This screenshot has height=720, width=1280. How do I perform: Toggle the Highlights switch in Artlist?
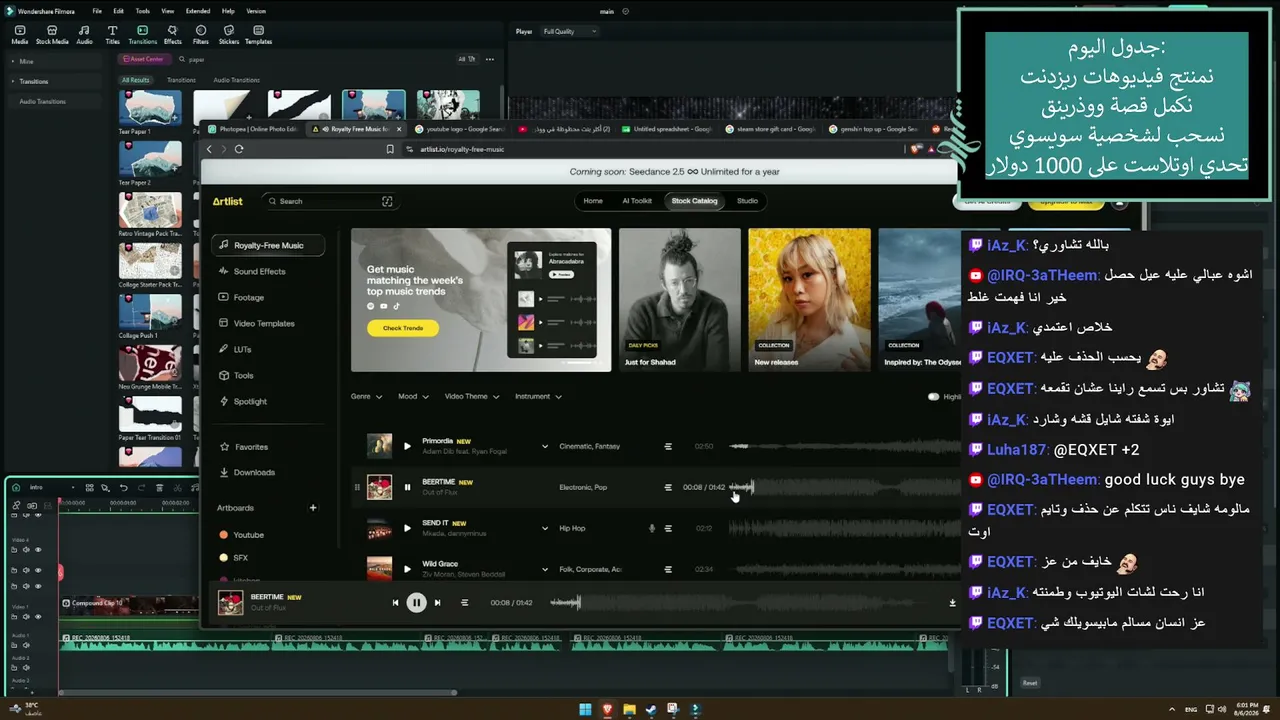click(x=933, y=397)
